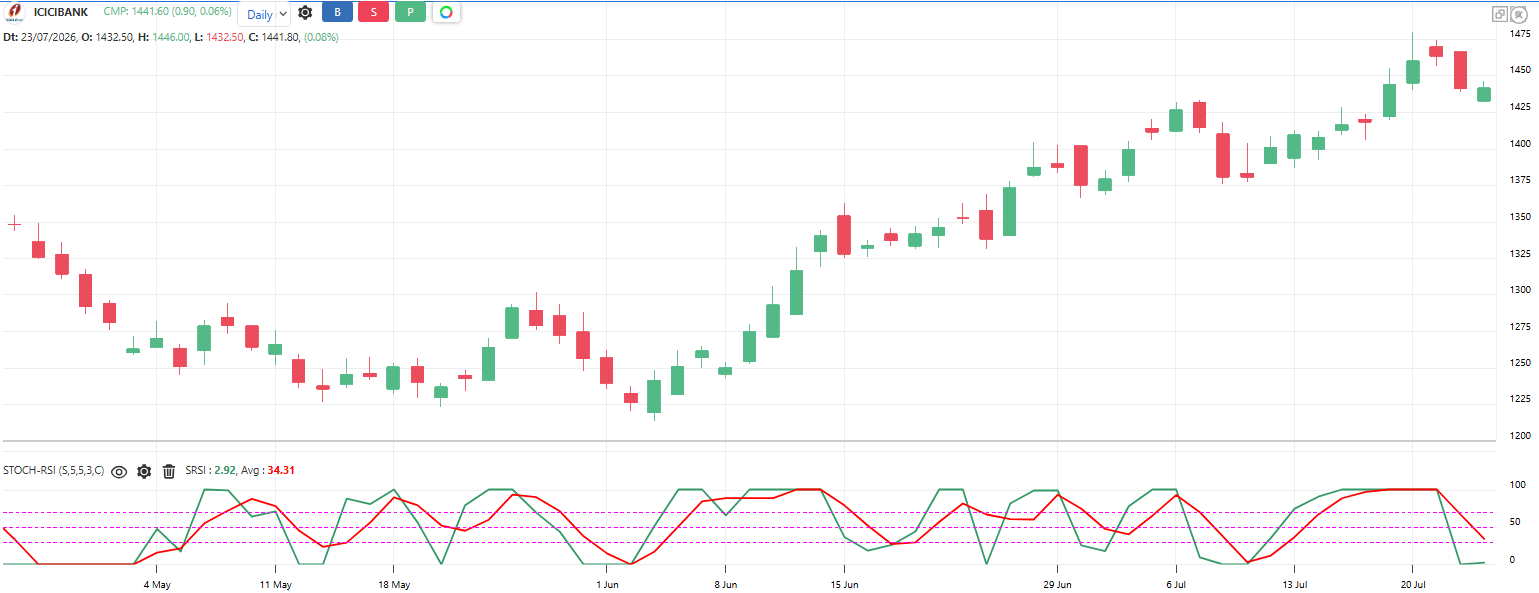This screenshot has width=1539, height=593.
Task: Click the blue B buy button
Action: coord(337,13)
